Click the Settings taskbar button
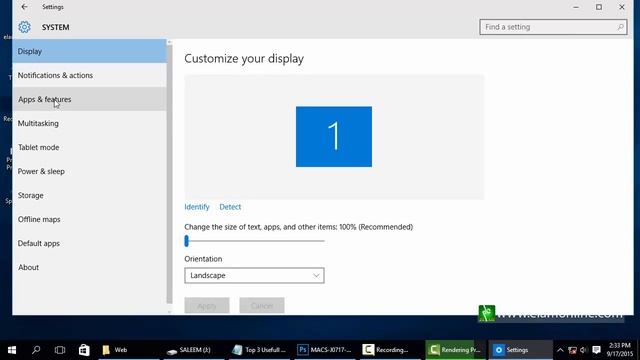The width and height of the screenshot is (640, 360). (521, 350)
